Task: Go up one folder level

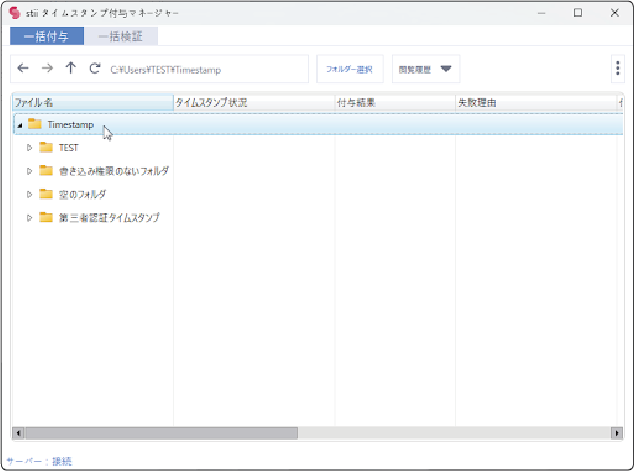Action: pos(70,69)
